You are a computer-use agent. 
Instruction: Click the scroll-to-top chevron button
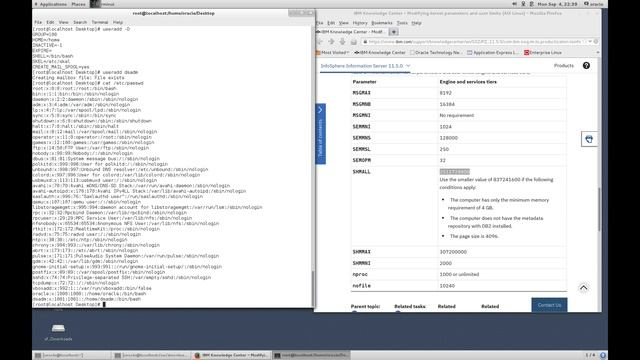click(x=584, y=288)
